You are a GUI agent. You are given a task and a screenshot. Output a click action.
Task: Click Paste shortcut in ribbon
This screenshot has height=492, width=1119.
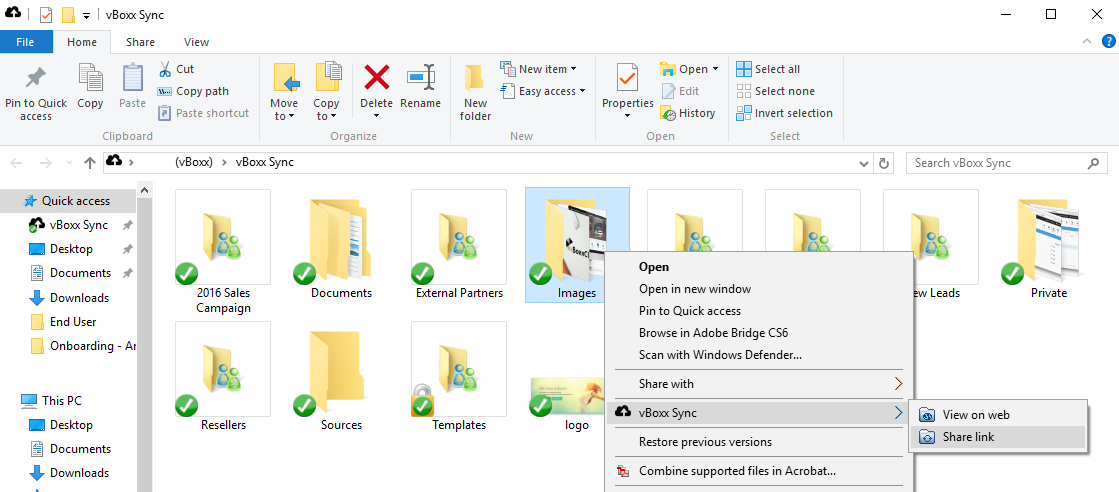click(x=203, y=113)
